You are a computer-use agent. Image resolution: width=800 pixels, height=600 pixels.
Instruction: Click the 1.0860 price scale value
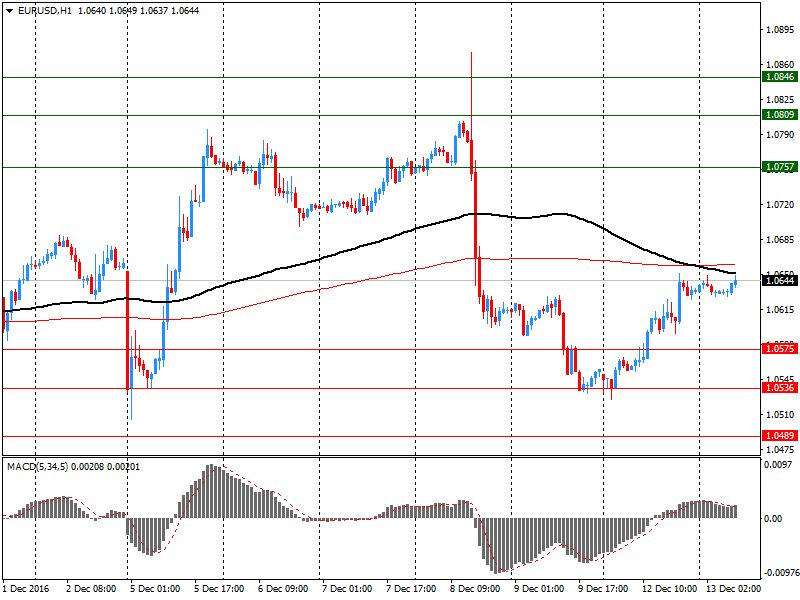point(780,65)
